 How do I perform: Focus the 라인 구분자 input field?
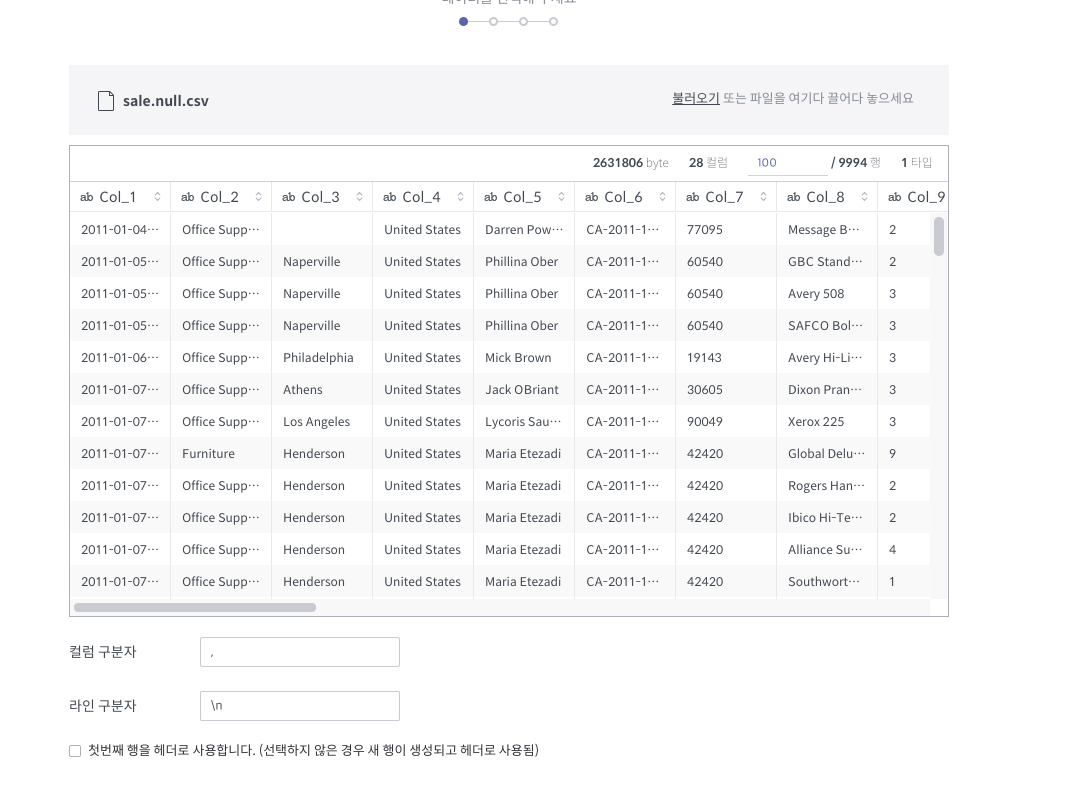point(299,706)
